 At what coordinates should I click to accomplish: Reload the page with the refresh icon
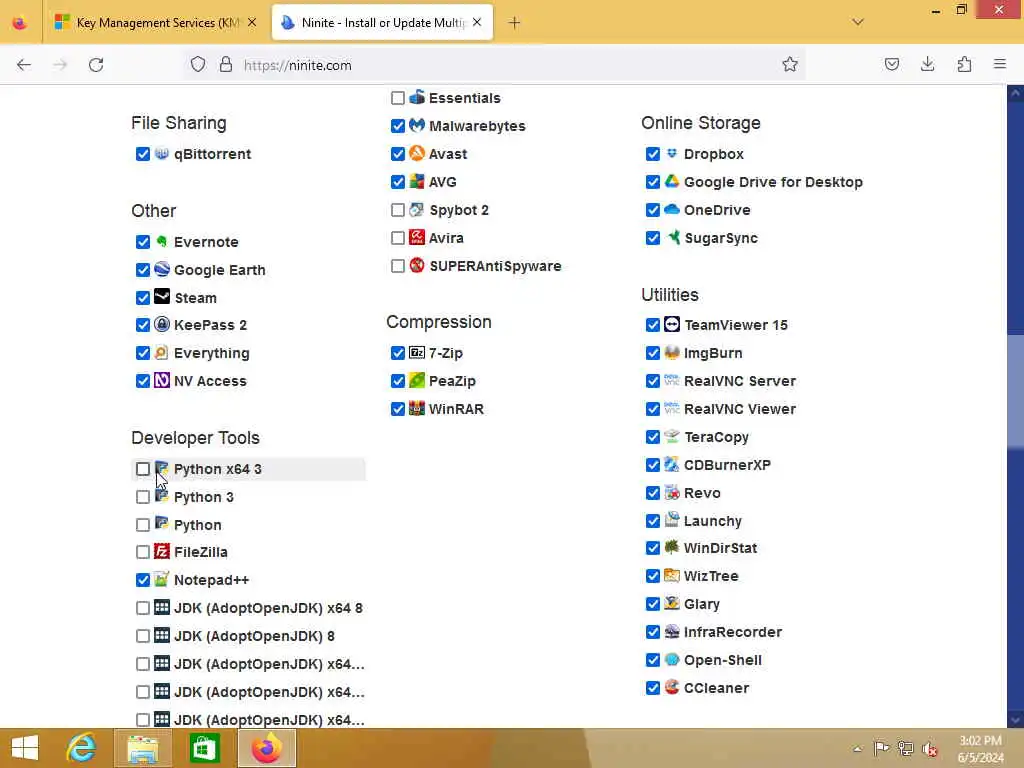pos(96,65)
